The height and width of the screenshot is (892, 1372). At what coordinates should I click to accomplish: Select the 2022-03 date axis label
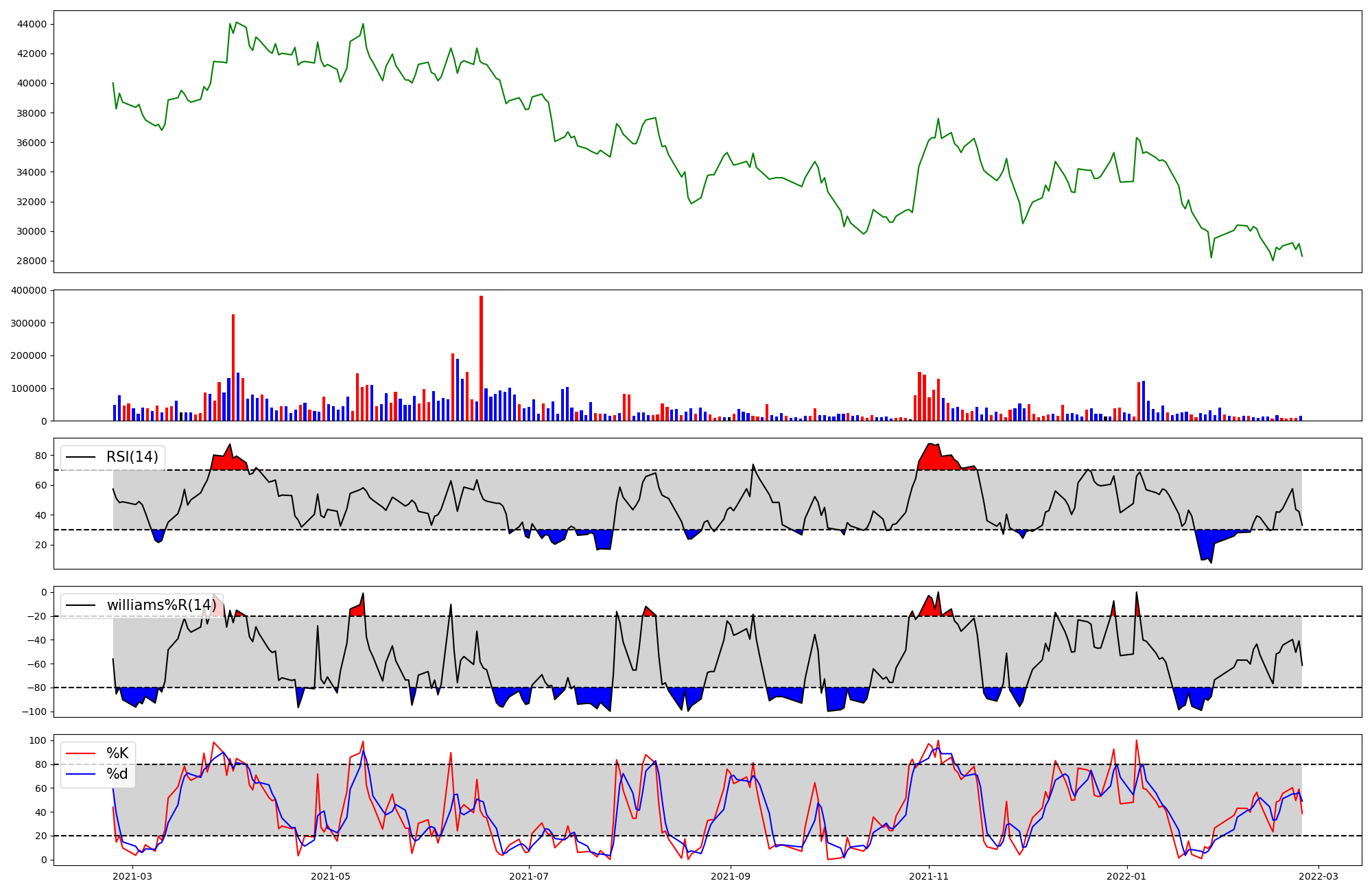1318,876
